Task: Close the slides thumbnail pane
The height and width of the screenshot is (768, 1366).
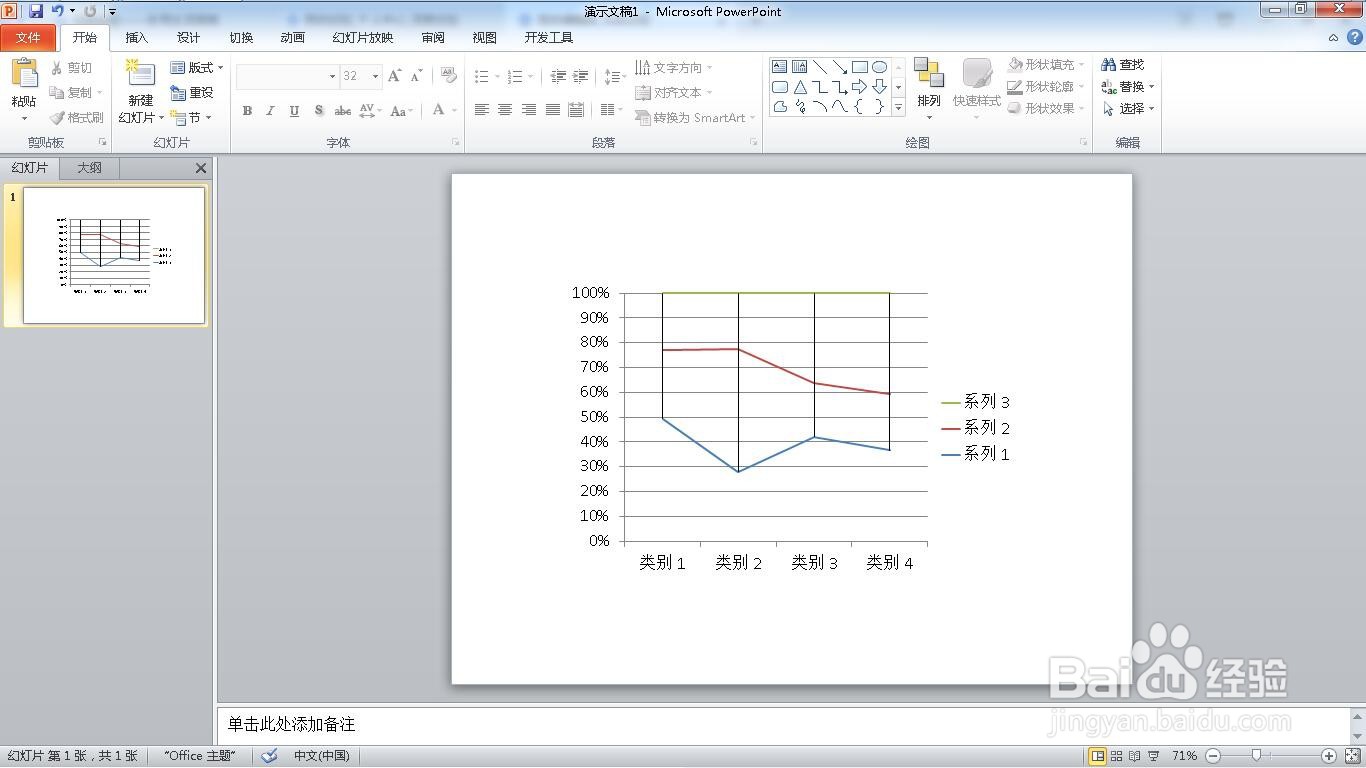Action: coord(201,168)
